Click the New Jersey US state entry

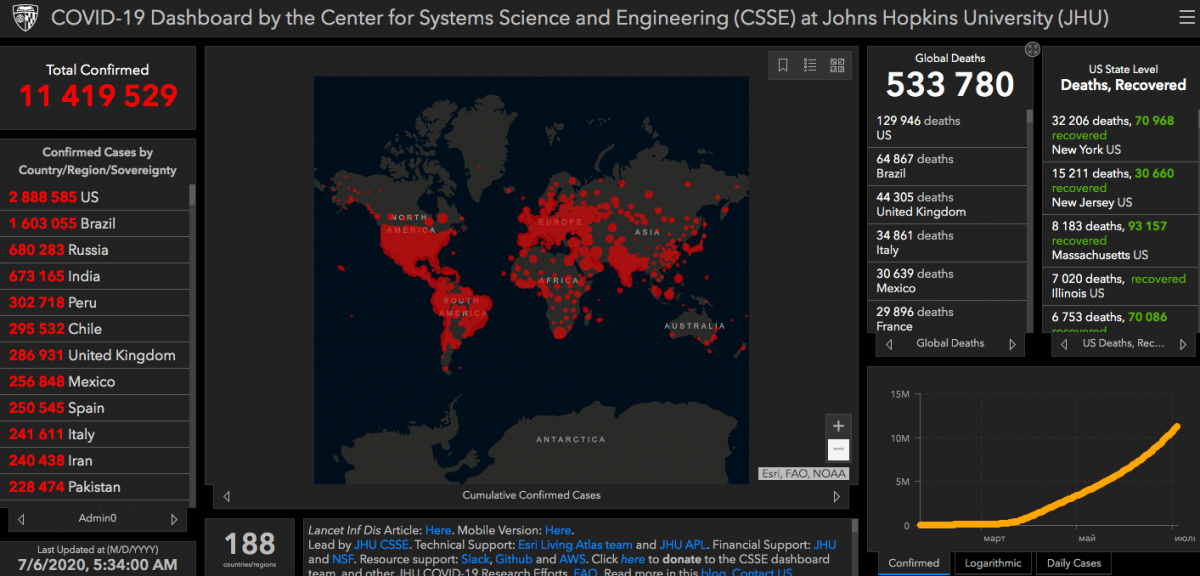click(x=1120, y=188)
